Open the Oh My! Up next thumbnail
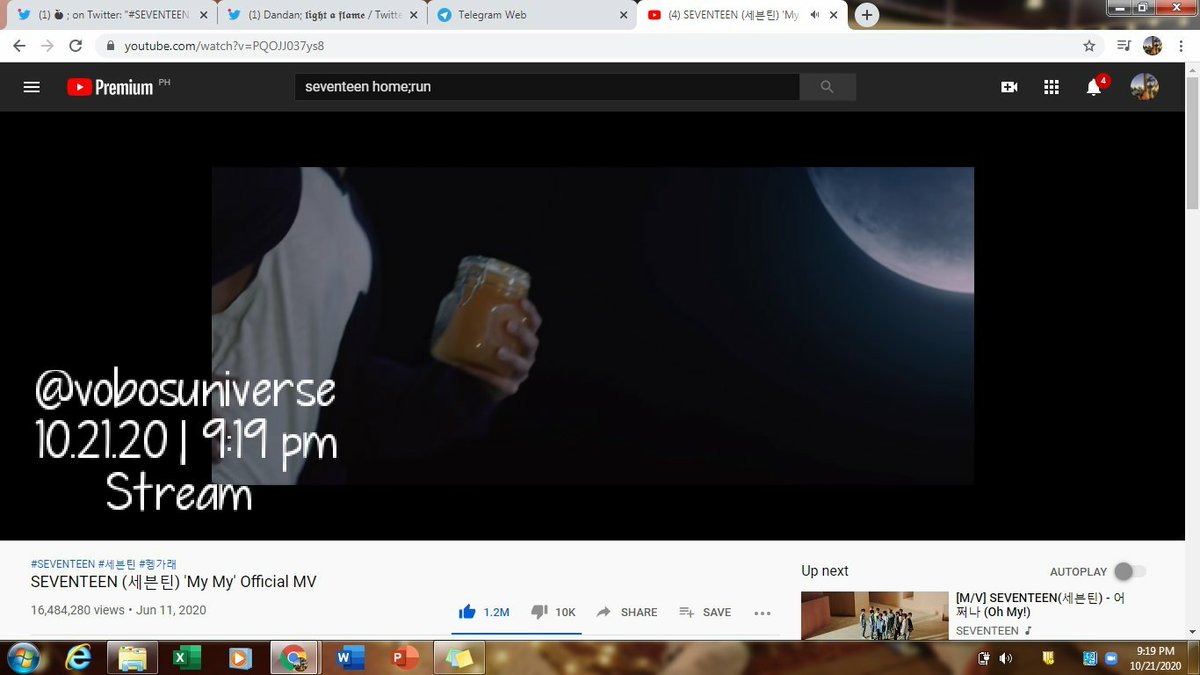Viewport: 1200px width, 675px height. coord(874,615)
